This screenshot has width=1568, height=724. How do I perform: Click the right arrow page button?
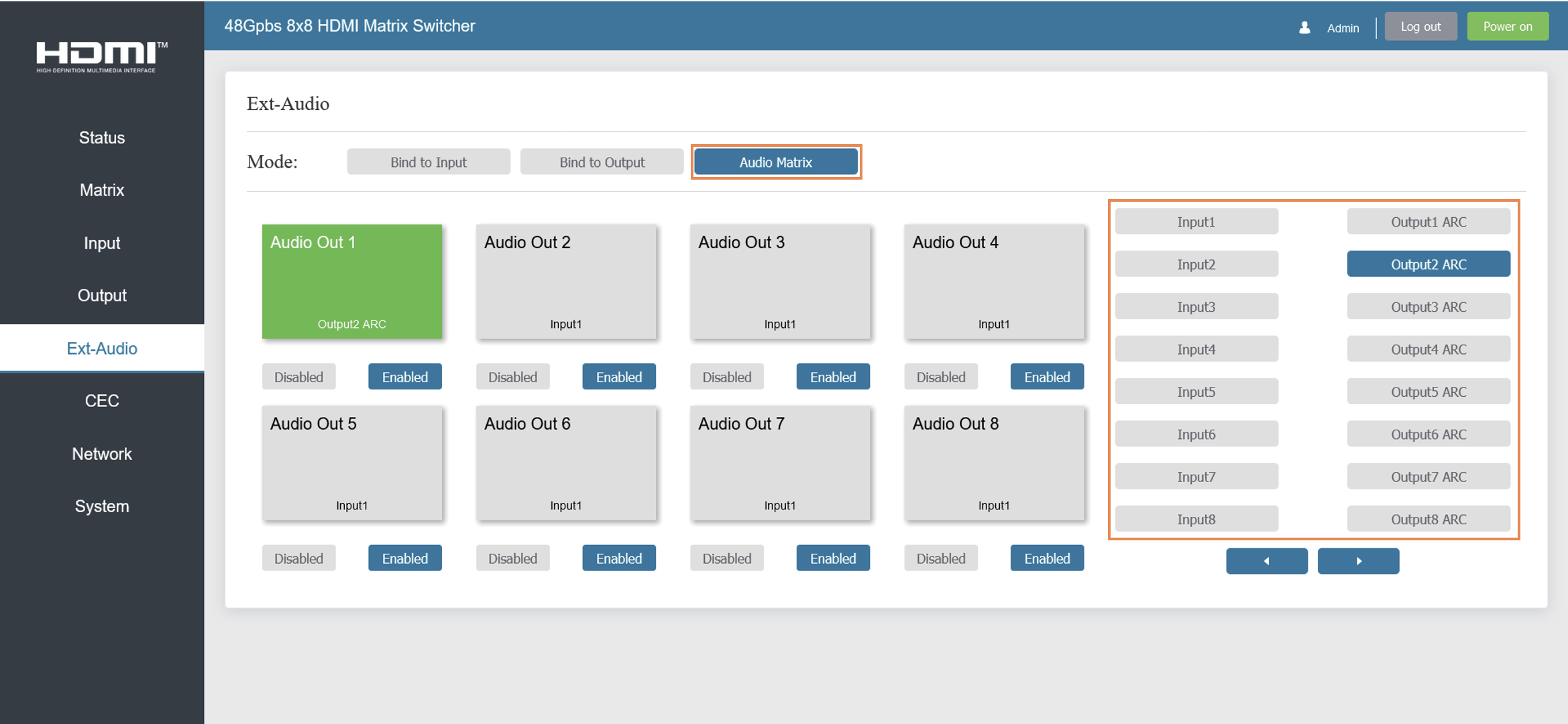pyautogui.click(x=1358, y=561)
